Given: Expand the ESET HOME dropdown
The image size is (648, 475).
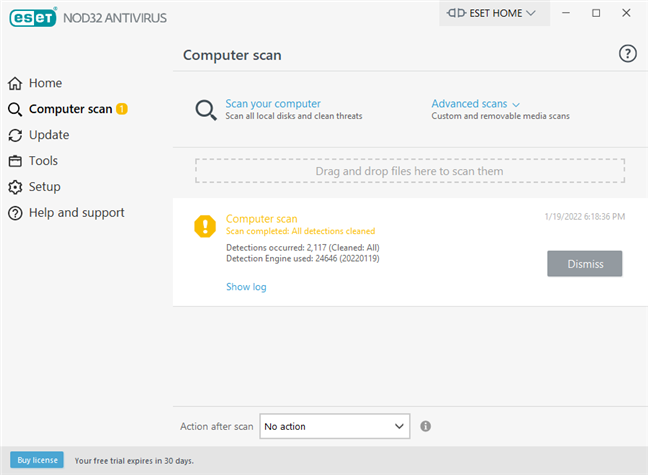Looking at the screenshot, I should pos(494,13).
